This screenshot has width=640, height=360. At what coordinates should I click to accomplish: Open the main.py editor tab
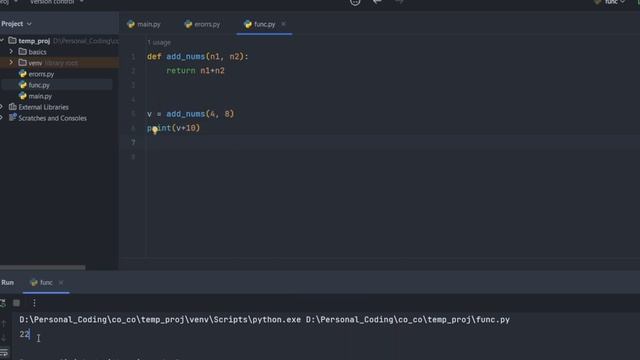[x=144, y=24]
